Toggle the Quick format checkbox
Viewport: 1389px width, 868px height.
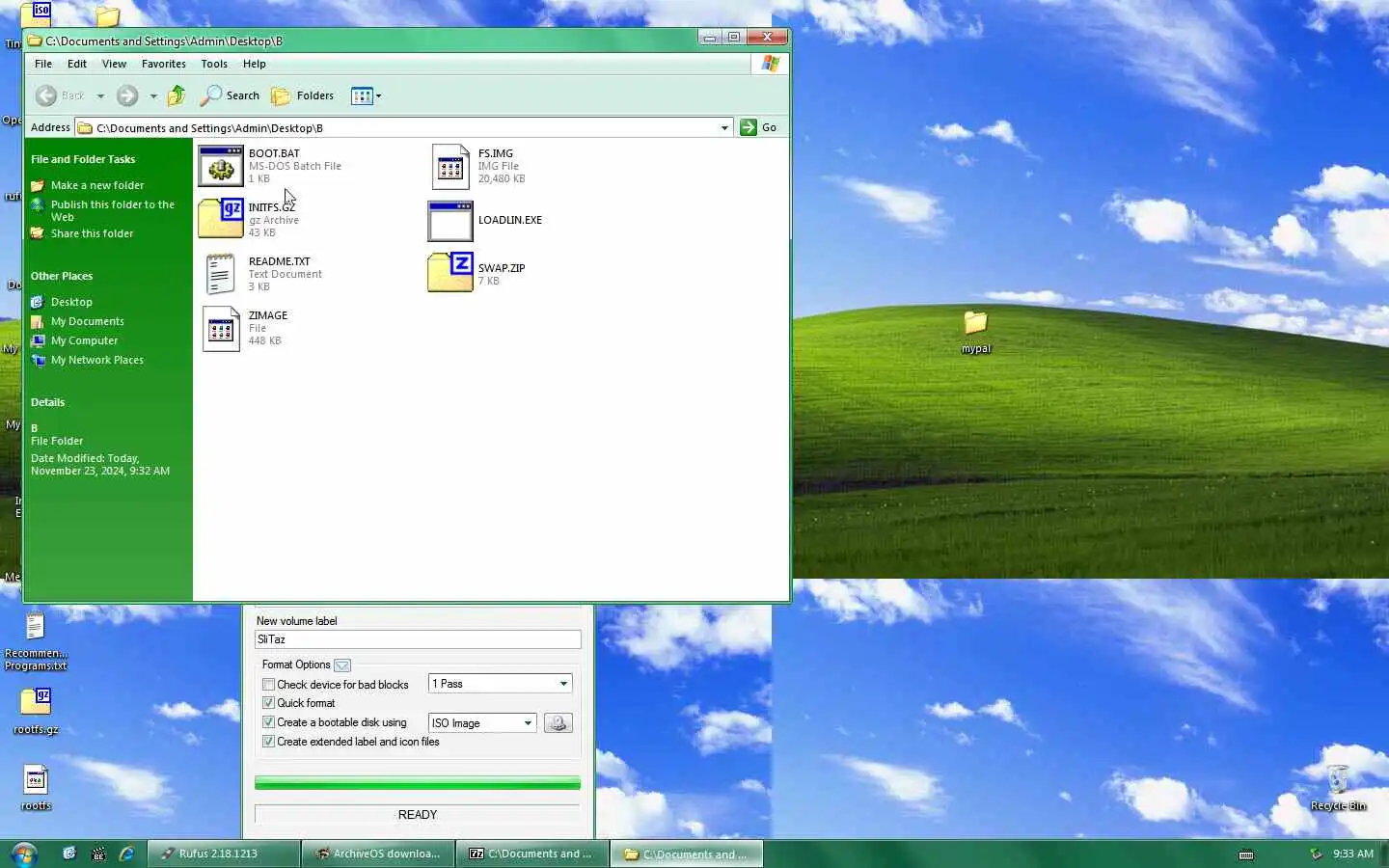pyautogui.click(x=268, y=703)
